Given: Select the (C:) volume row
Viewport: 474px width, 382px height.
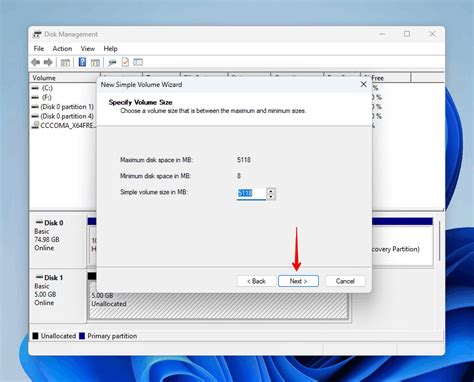Looking at the screenshot, I should point(63,88).
